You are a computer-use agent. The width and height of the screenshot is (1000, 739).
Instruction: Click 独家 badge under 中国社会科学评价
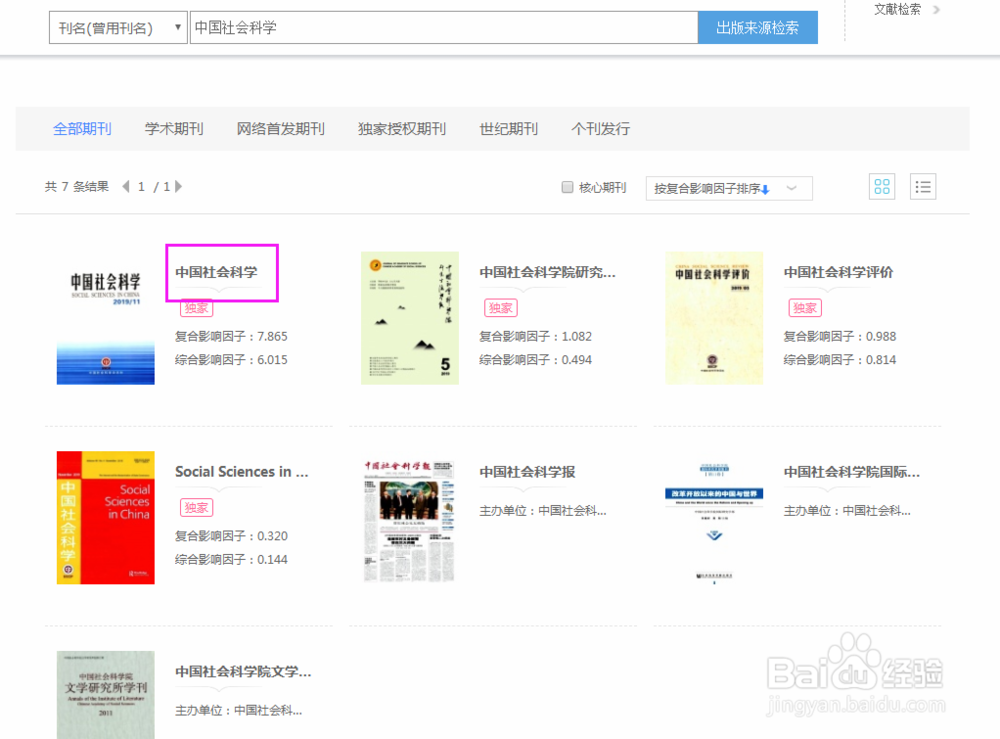805,308
